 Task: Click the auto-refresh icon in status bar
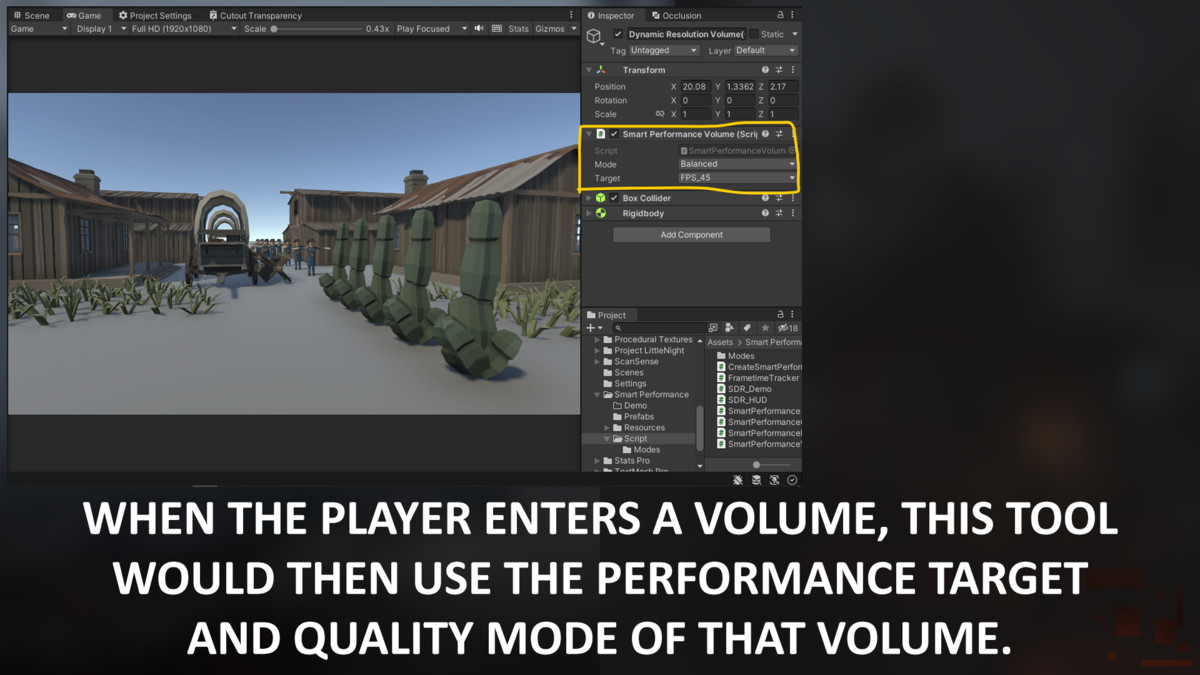pyautogui.click(x=774, y=480)
